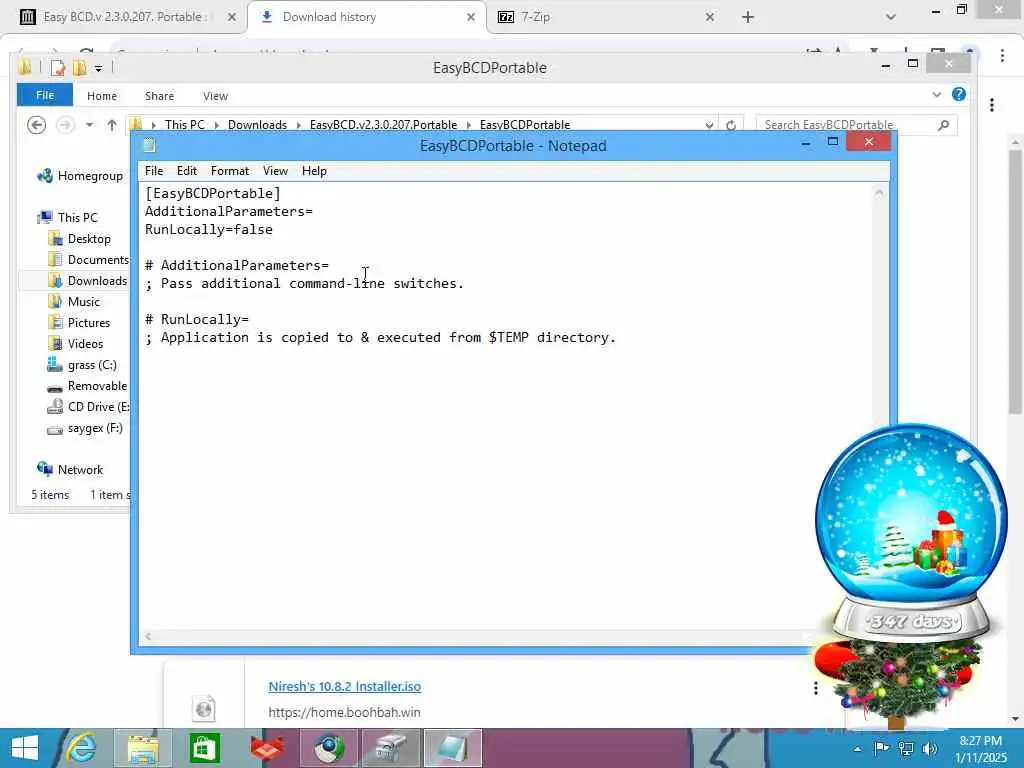
Task: Select Videos in the navigation pane
Action: point(85,344)
